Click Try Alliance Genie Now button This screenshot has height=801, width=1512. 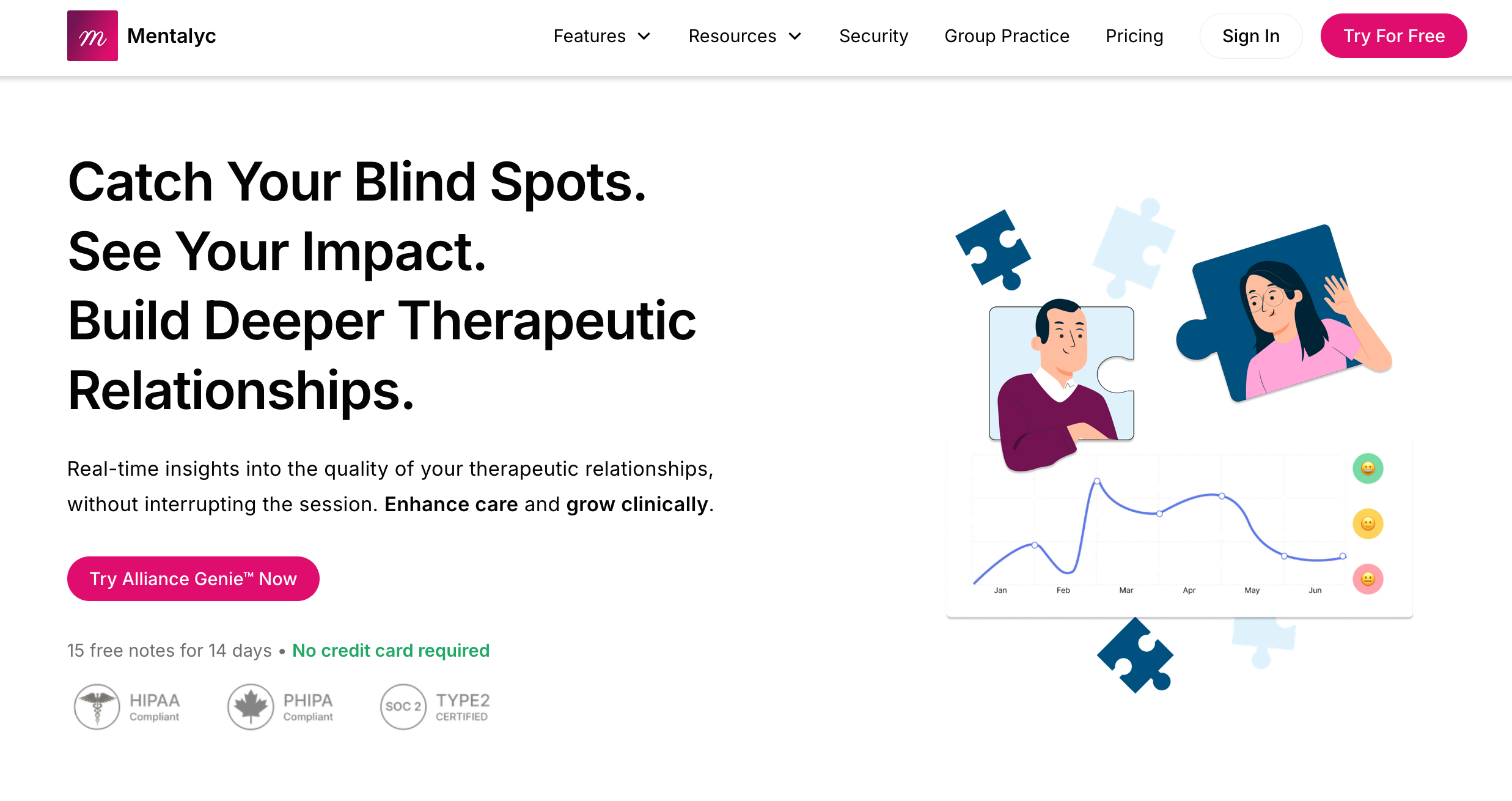[193, 578]
